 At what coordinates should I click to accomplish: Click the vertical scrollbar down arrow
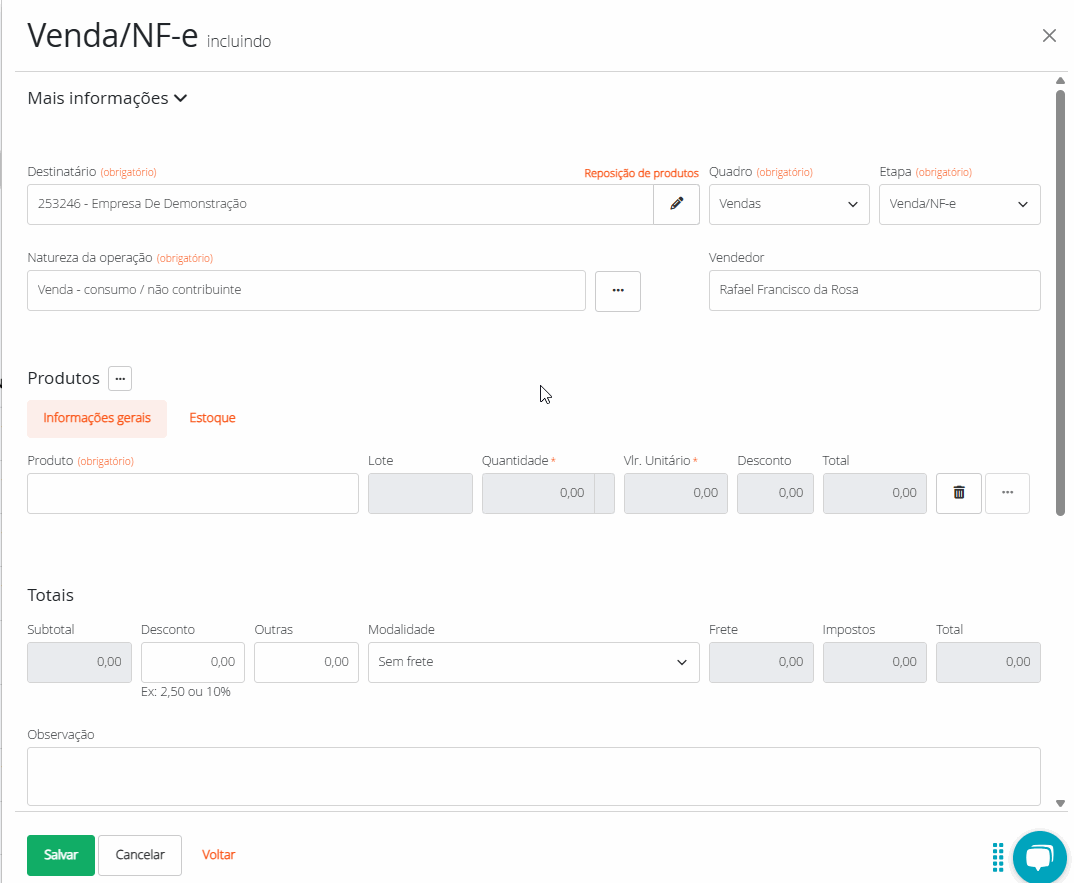1060,802
